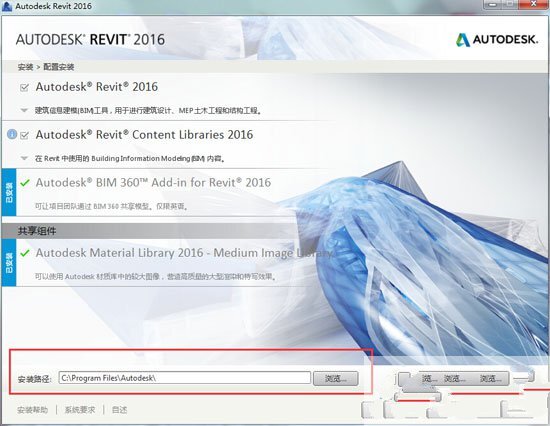The width and height of the screenshot is (550, 426).
Task: Select Autodesk BIM 360 Add-in for Revit 2016
Action: tap(153, 182)
